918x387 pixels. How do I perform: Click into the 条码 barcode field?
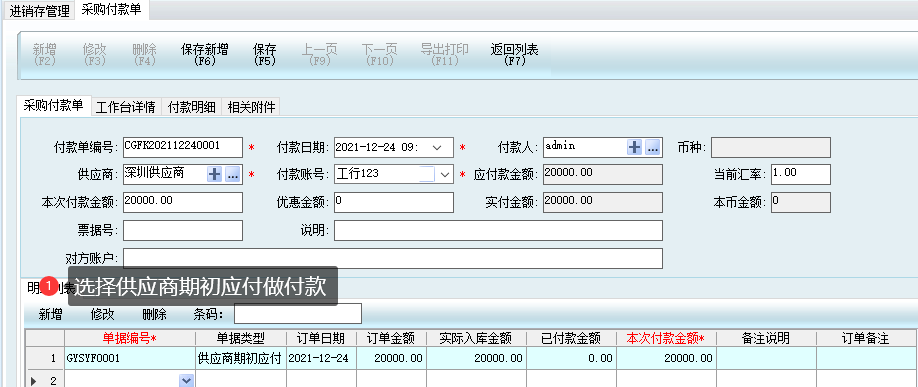point(297,314)
